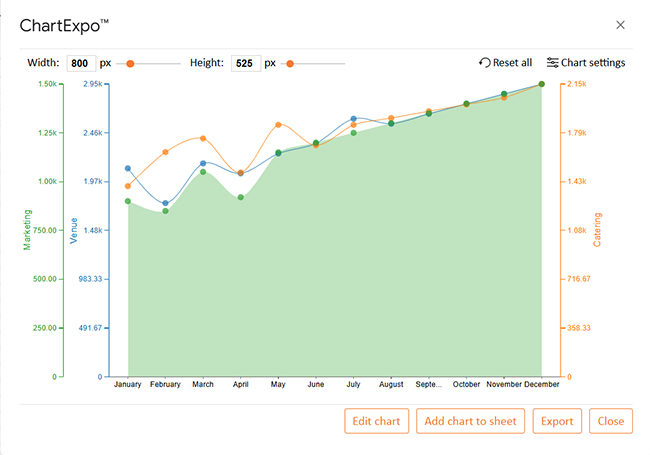Focus the Height input field showing 525

246,63
